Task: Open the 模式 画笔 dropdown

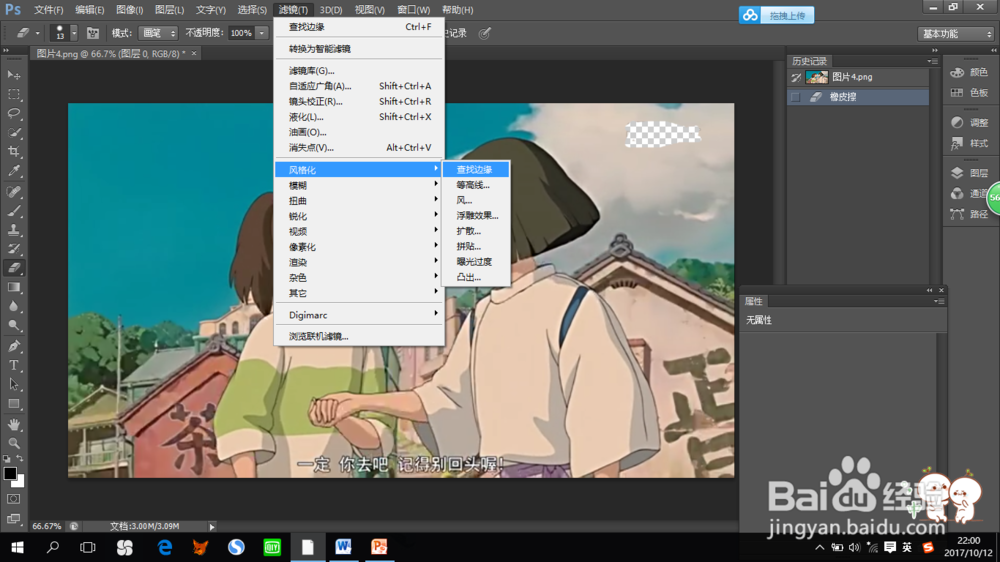Action: [x=158, y=33]
